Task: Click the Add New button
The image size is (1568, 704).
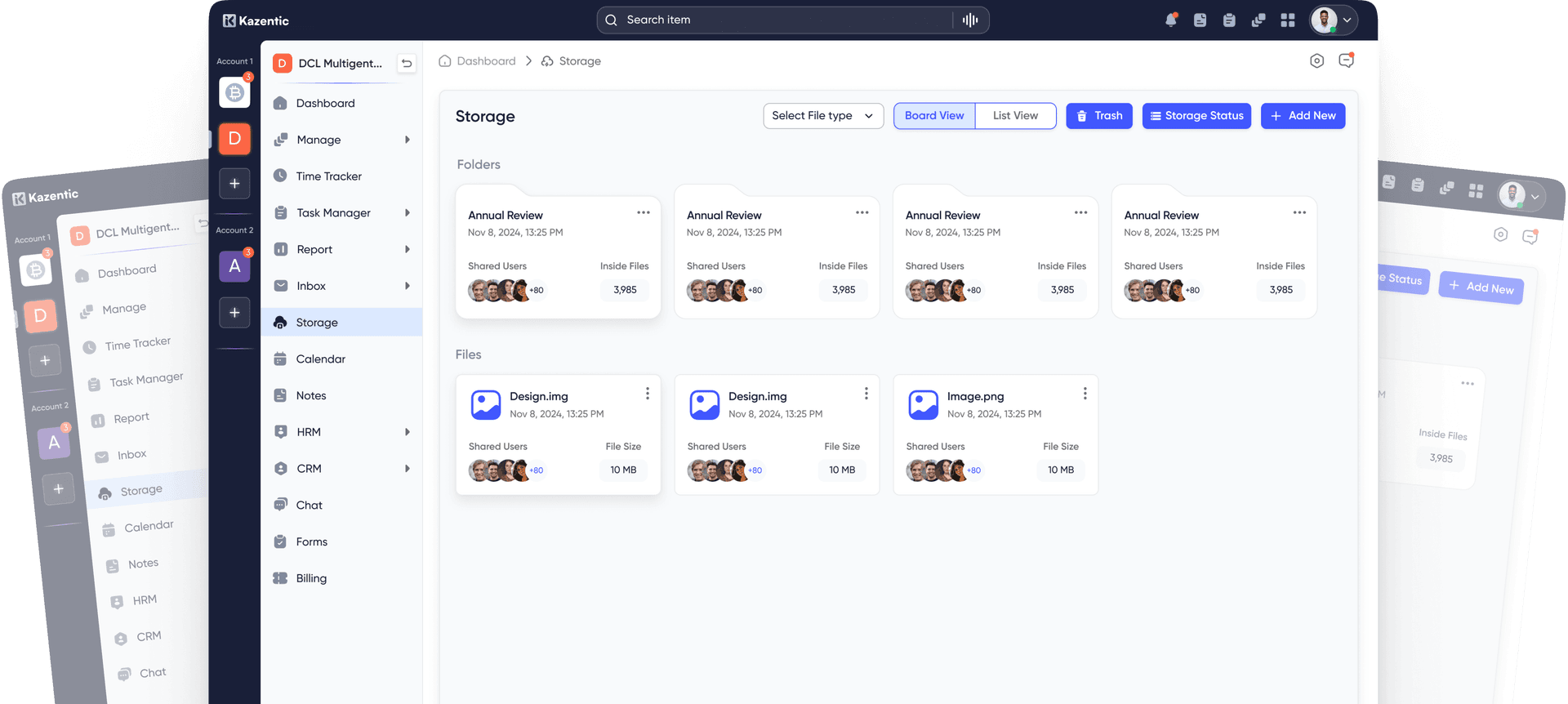Action: [x=1303, y=116]
